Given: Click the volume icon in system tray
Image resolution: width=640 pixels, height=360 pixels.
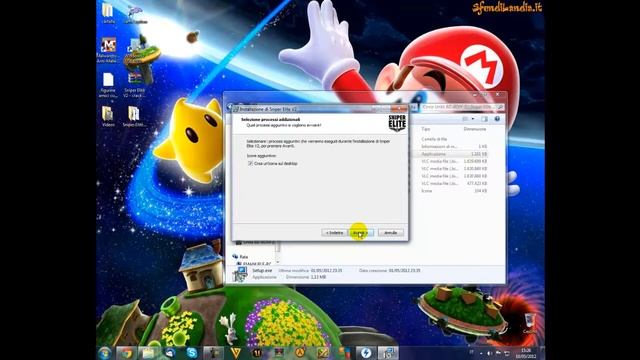Looking at the screenshot, I should [489, 353].
